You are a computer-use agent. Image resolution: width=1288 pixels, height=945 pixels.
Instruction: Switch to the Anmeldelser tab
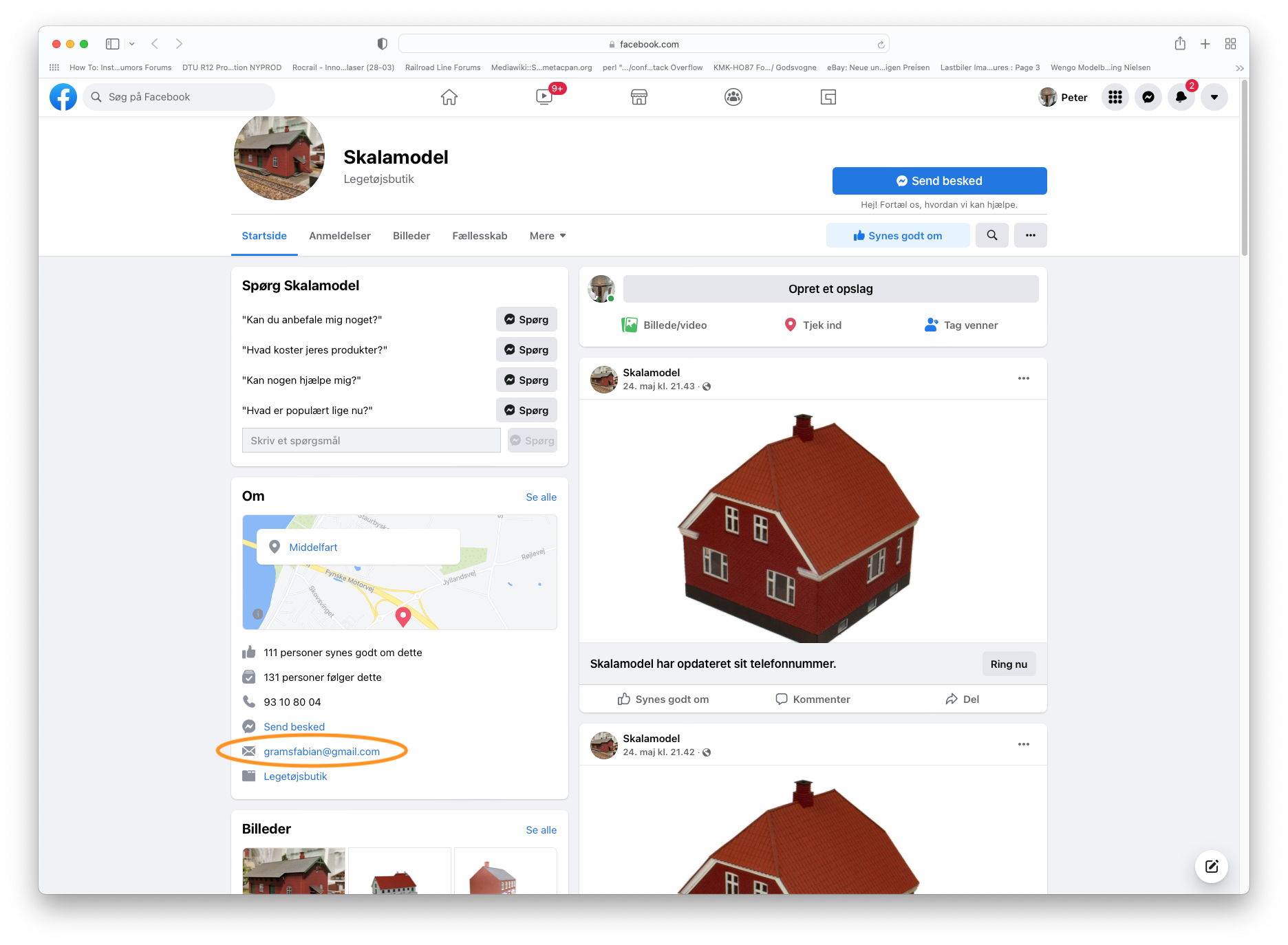[340, 235]
